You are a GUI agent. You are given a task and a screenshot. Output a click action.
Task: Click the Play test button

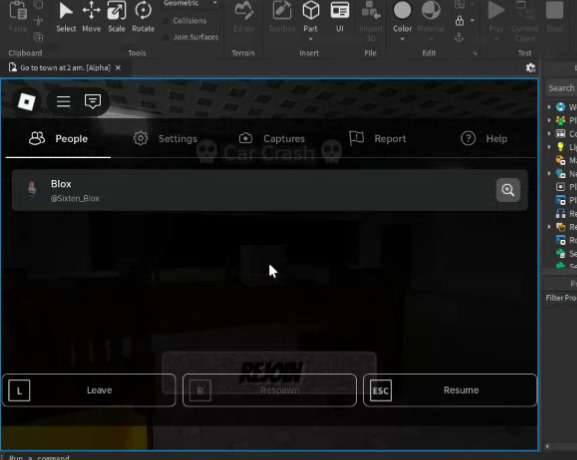click(496, 15)
